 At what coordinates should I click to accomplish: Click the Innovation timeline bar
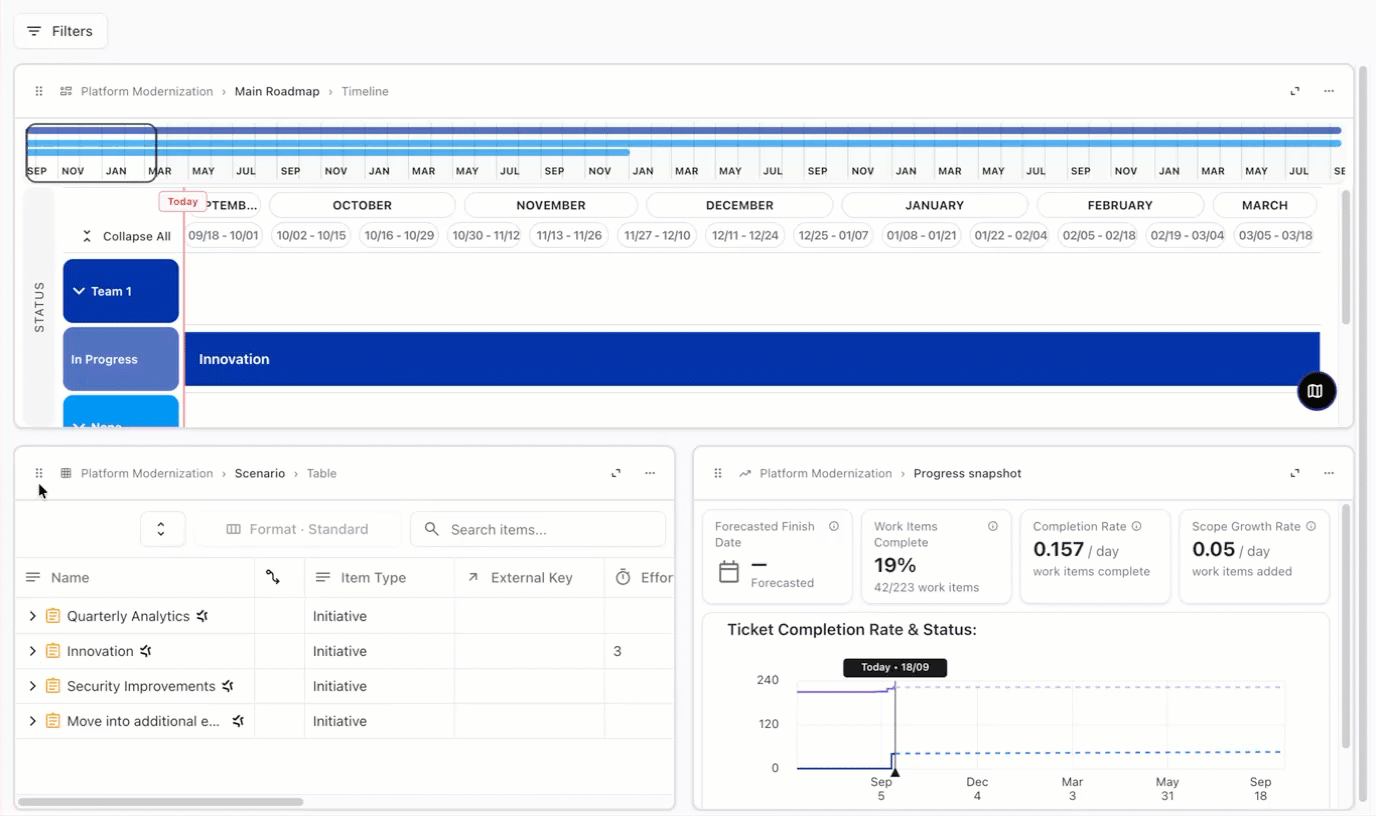[752, 359]
